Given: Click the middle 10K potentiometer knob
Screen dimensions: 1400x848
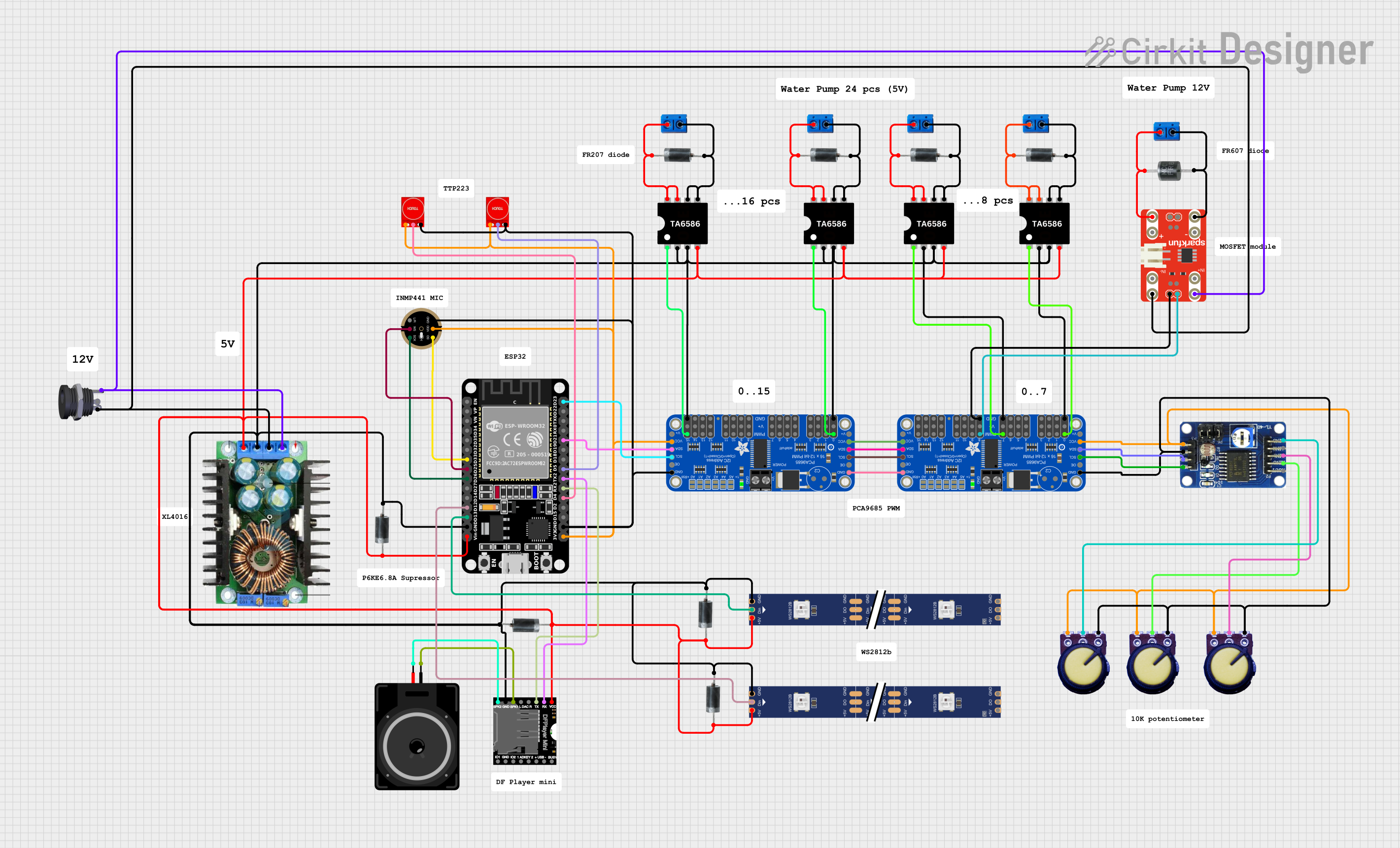Looking at the screenshot, I should point(1152,667).
